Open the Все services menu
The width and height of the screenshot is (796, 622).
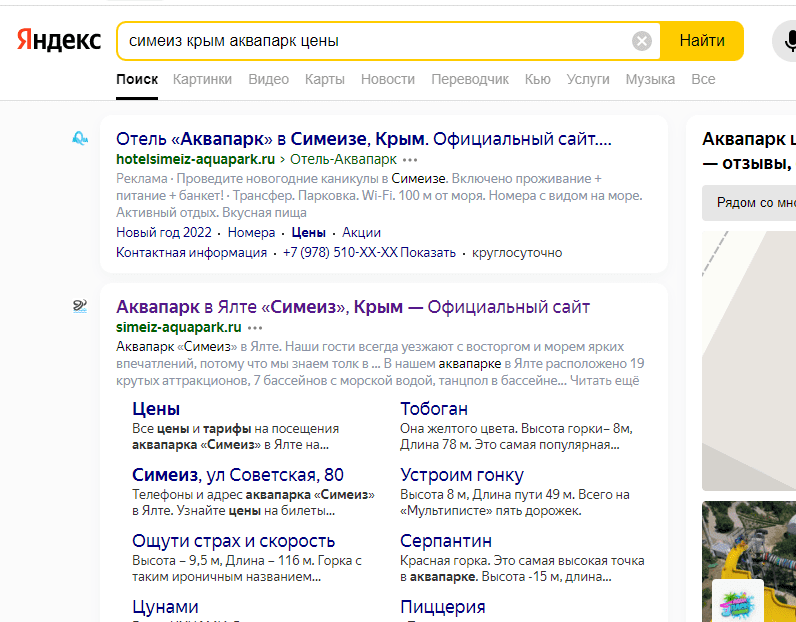point(703,79)
